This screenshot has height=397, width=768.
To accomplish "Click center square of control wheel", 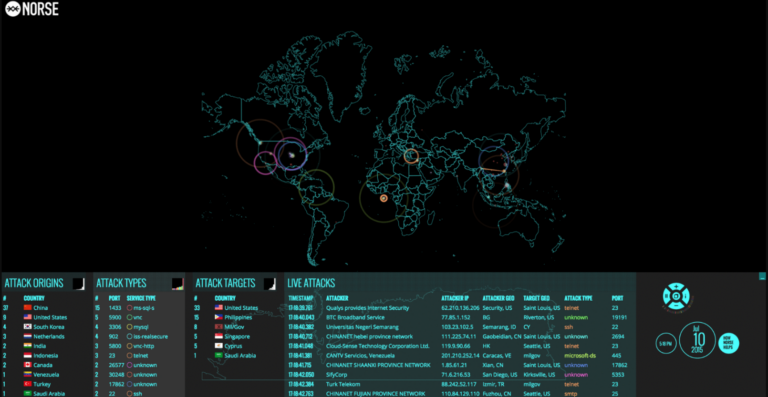I will coord(676,296).
